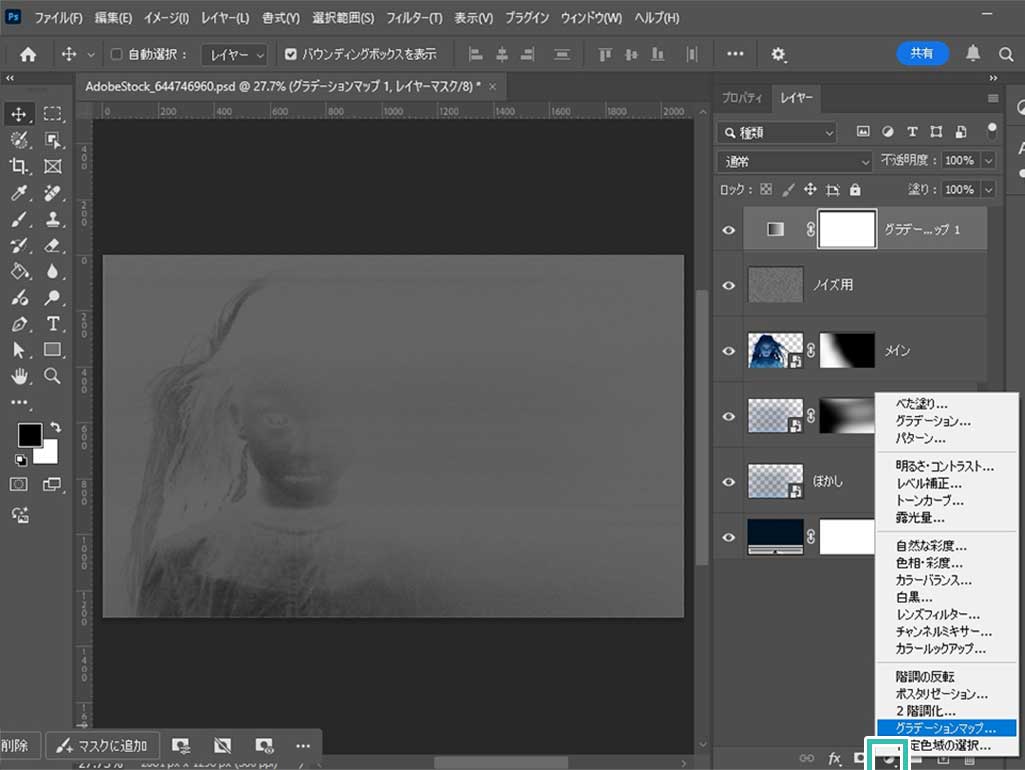This screenshot has width=1025, height=770.
Task: Select the Horizontal Type tool
Action: [x=53, y=323]
